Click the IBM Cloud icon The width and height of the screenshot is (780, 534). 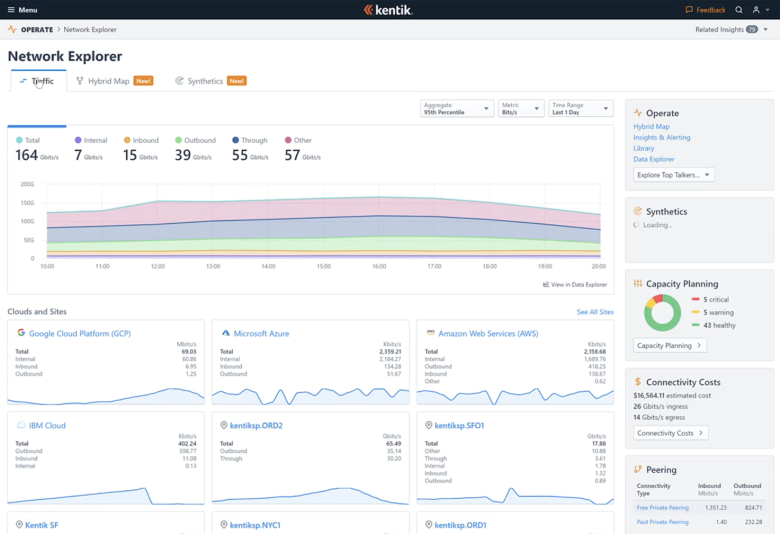coord(21,425)
